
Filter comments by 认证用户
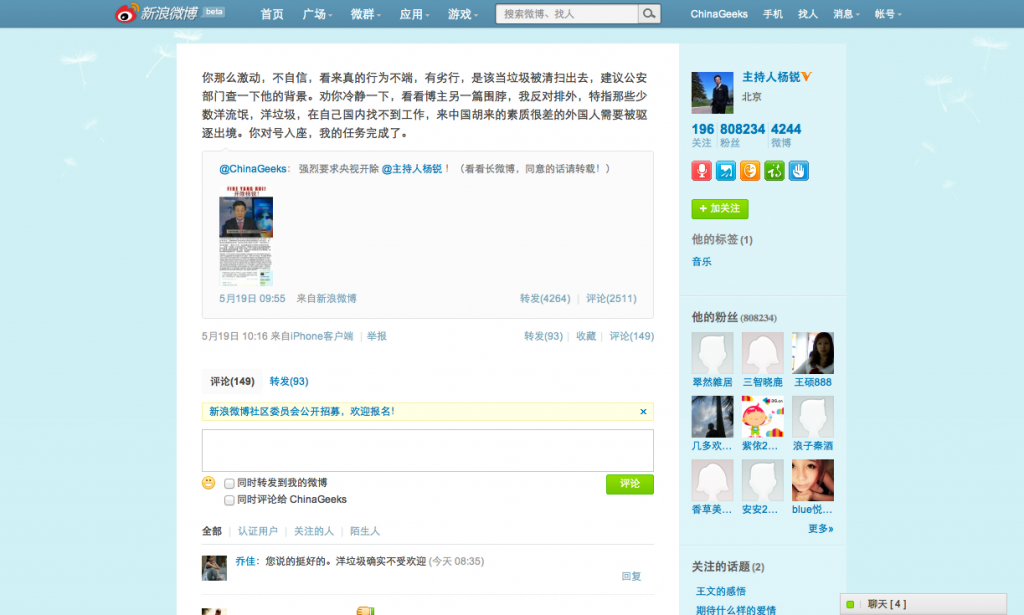point(257,531)
